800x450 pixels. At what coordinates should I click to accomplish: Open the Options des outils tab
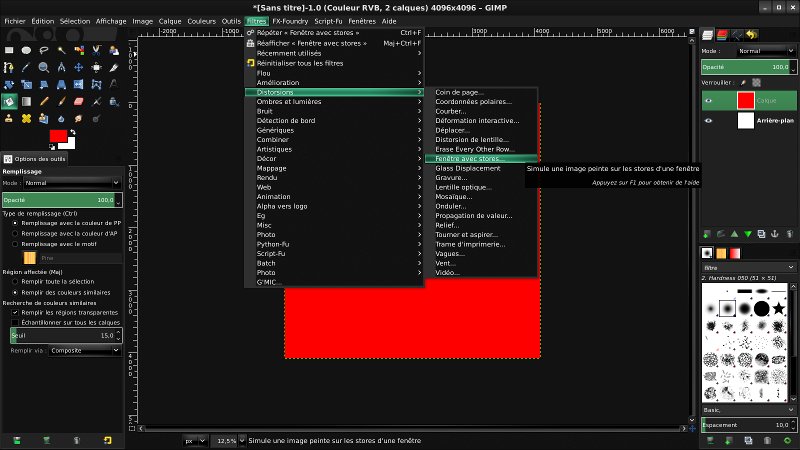[x=35, y=159]
